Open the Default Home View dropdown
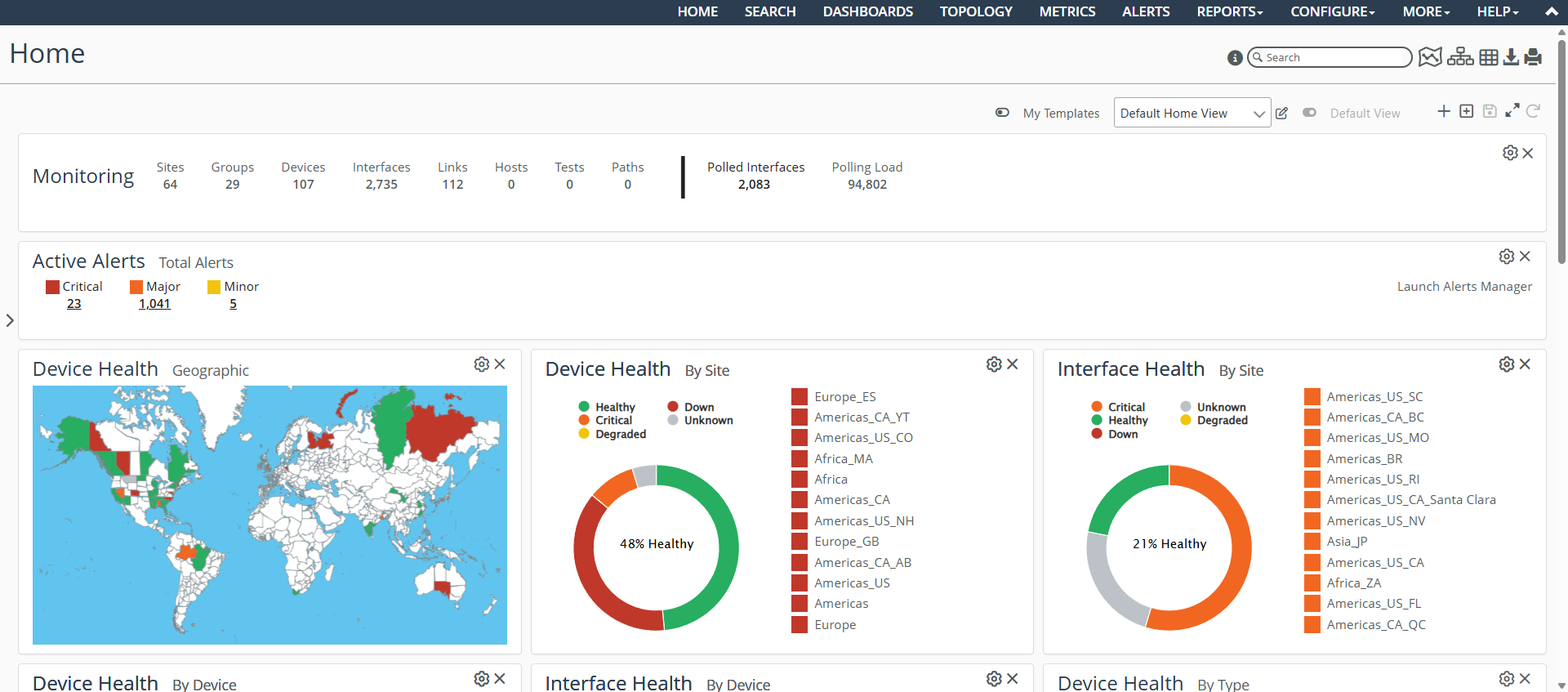Image resolution: width=1568 pixels, height=692 pixels. coord(1192,114)
